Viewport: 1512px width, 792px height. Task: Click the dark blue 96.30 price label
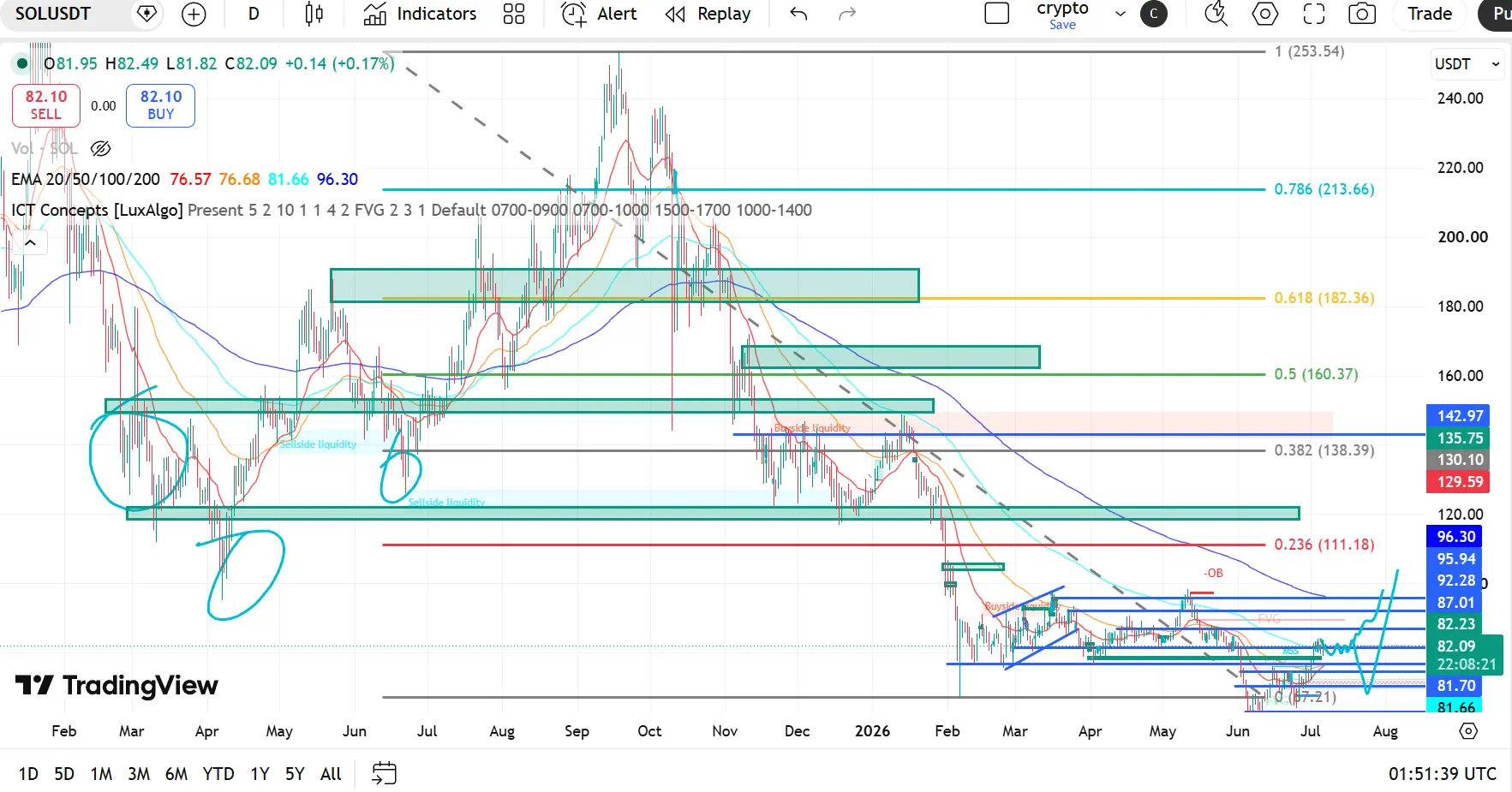(1455, 537)
